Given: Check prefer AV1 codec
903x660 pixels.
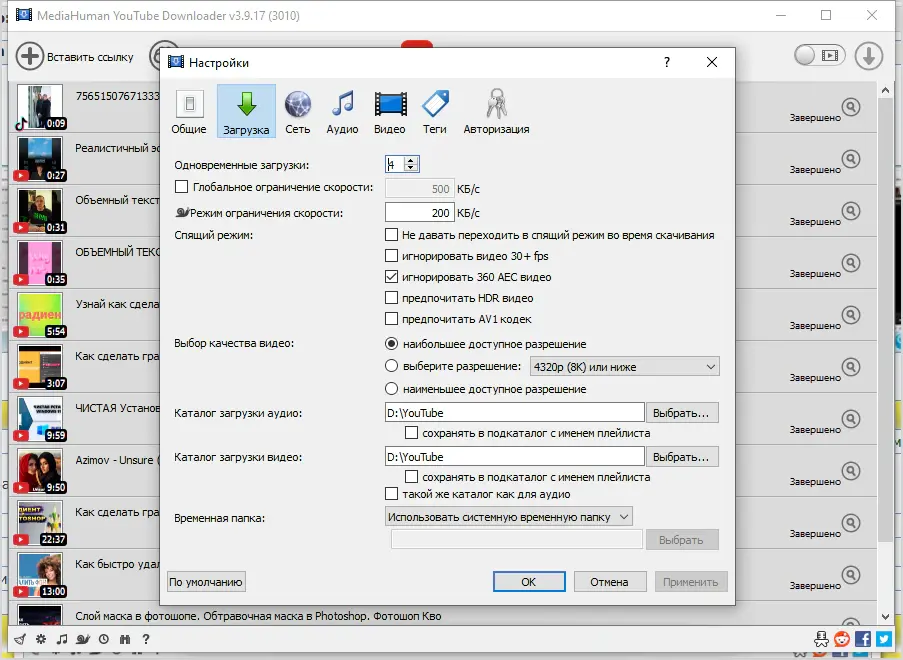Looking at the screenshot, I should (x=391, y=319).
